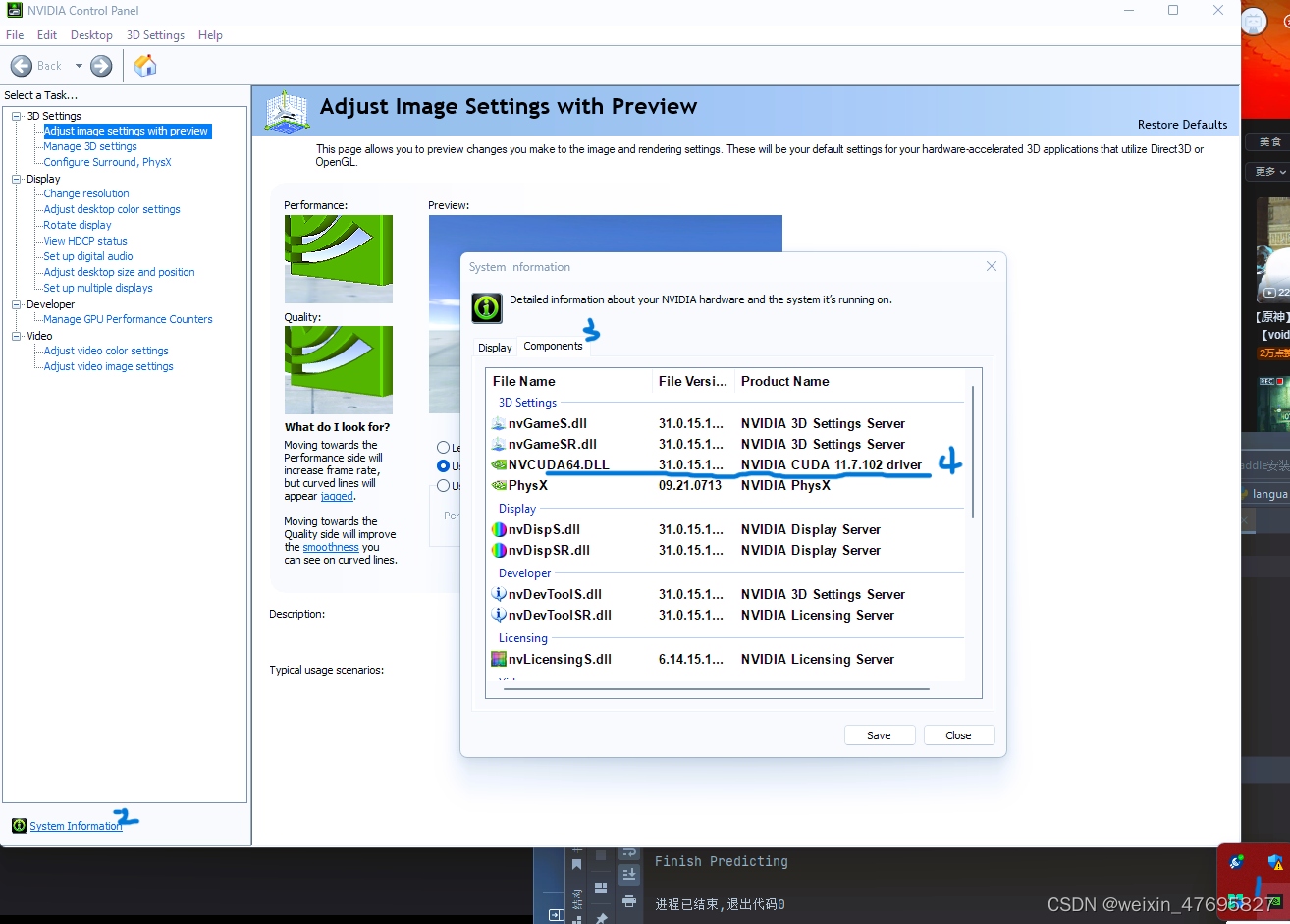Click the File Version column header

[693, 381]
